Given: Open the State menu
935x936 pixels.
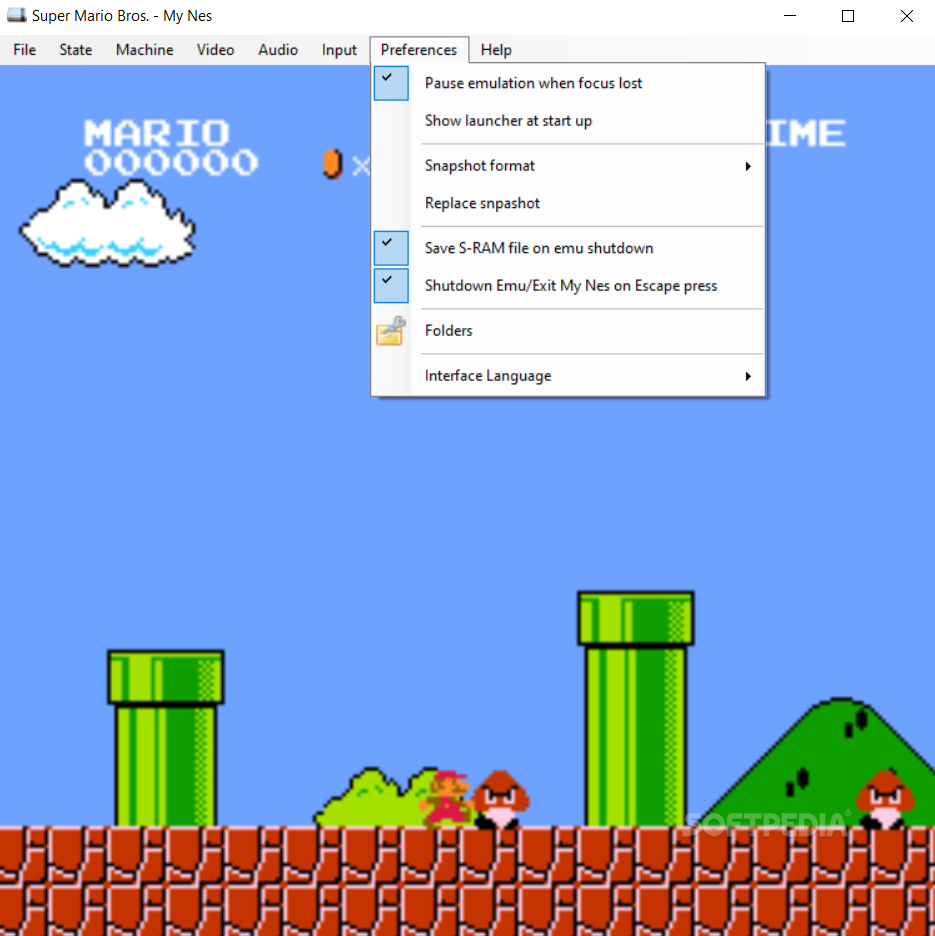Looking at the screenshot, I should point(76,50).
